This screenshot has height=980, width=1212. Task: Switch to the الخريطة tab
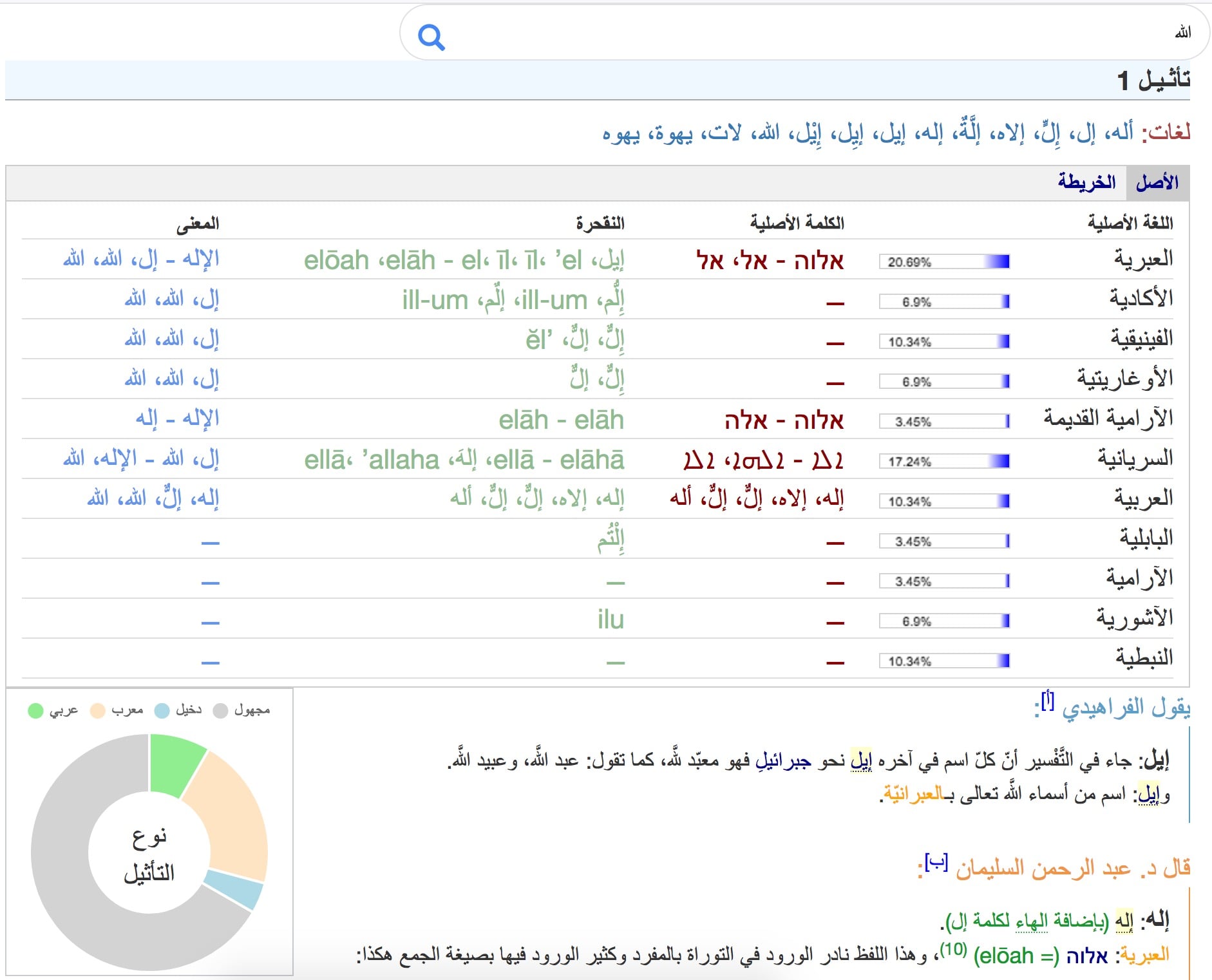point(1086,182)
